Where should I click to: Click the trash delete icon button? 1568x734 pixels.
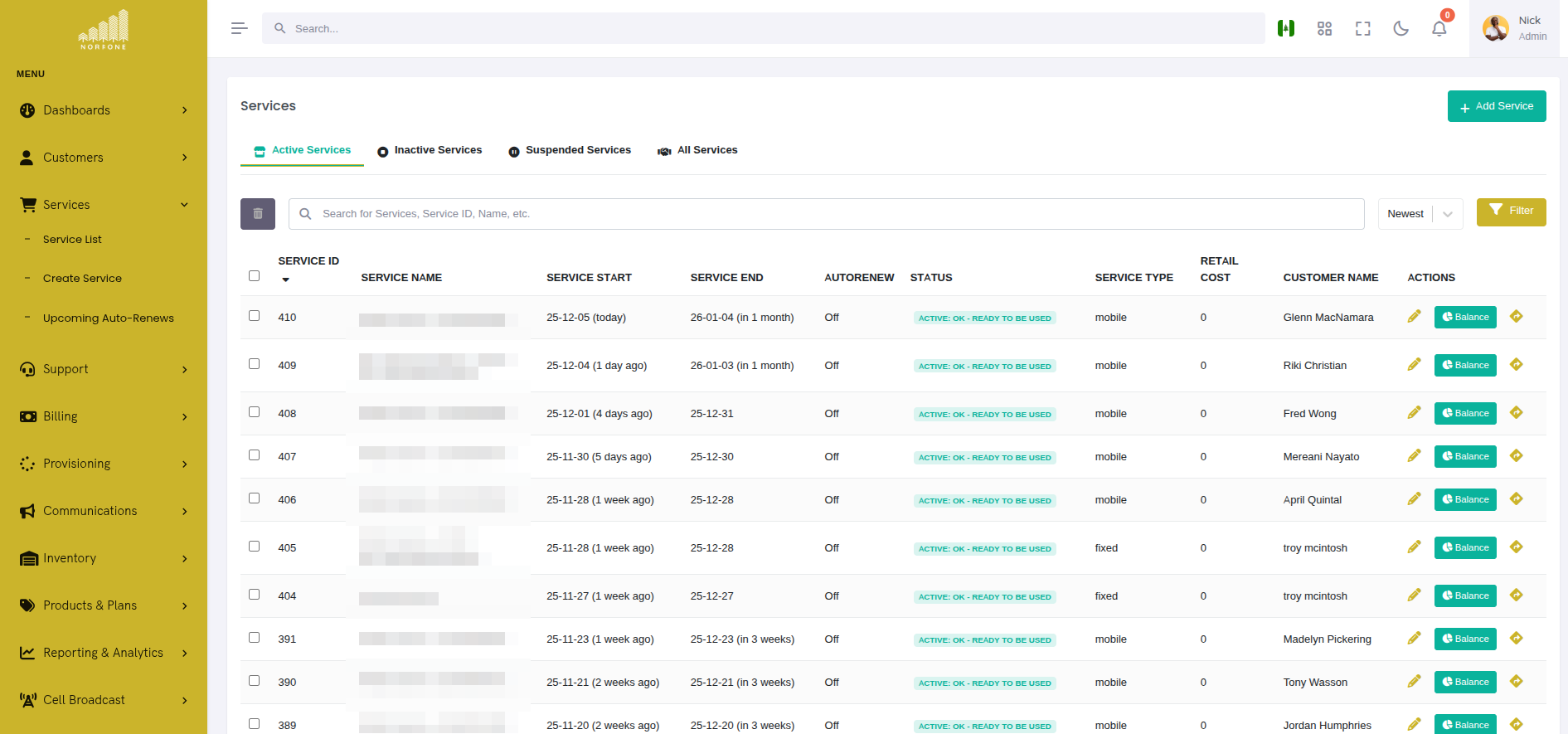click(258, 214)
